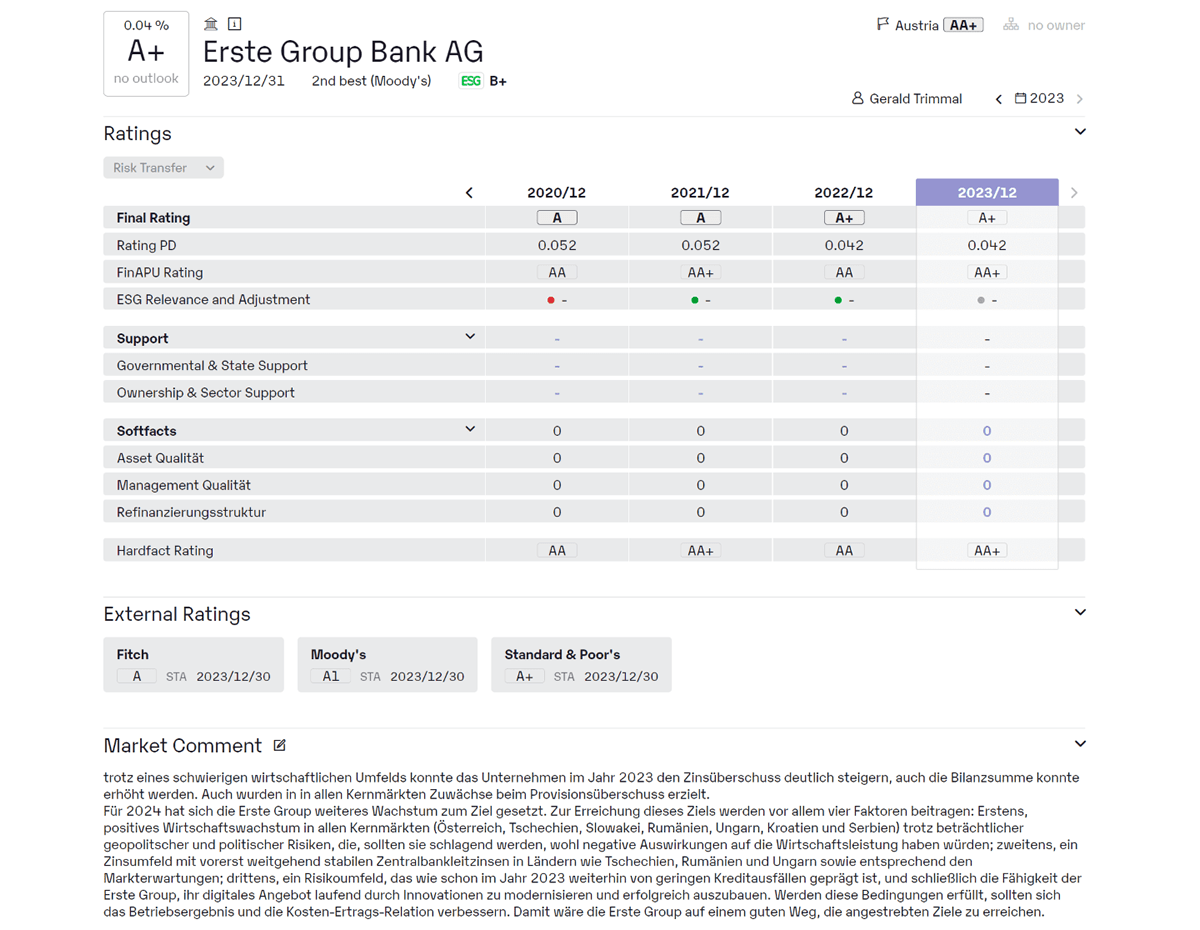Collapse the Ratings section
1200x930 pixels.
tap(1080, 132)
